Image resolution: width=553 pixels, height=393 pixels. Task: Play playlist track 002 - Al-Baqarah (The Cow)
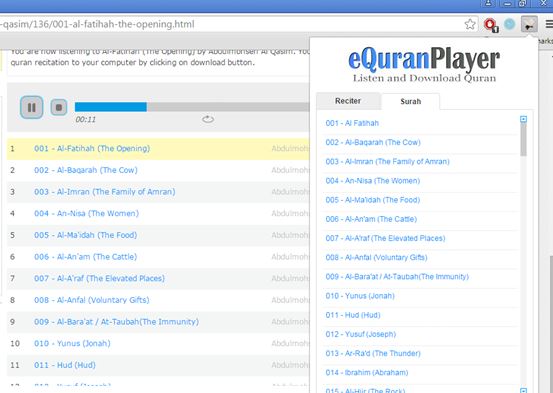pyautogui.click(x=86, y=170)
